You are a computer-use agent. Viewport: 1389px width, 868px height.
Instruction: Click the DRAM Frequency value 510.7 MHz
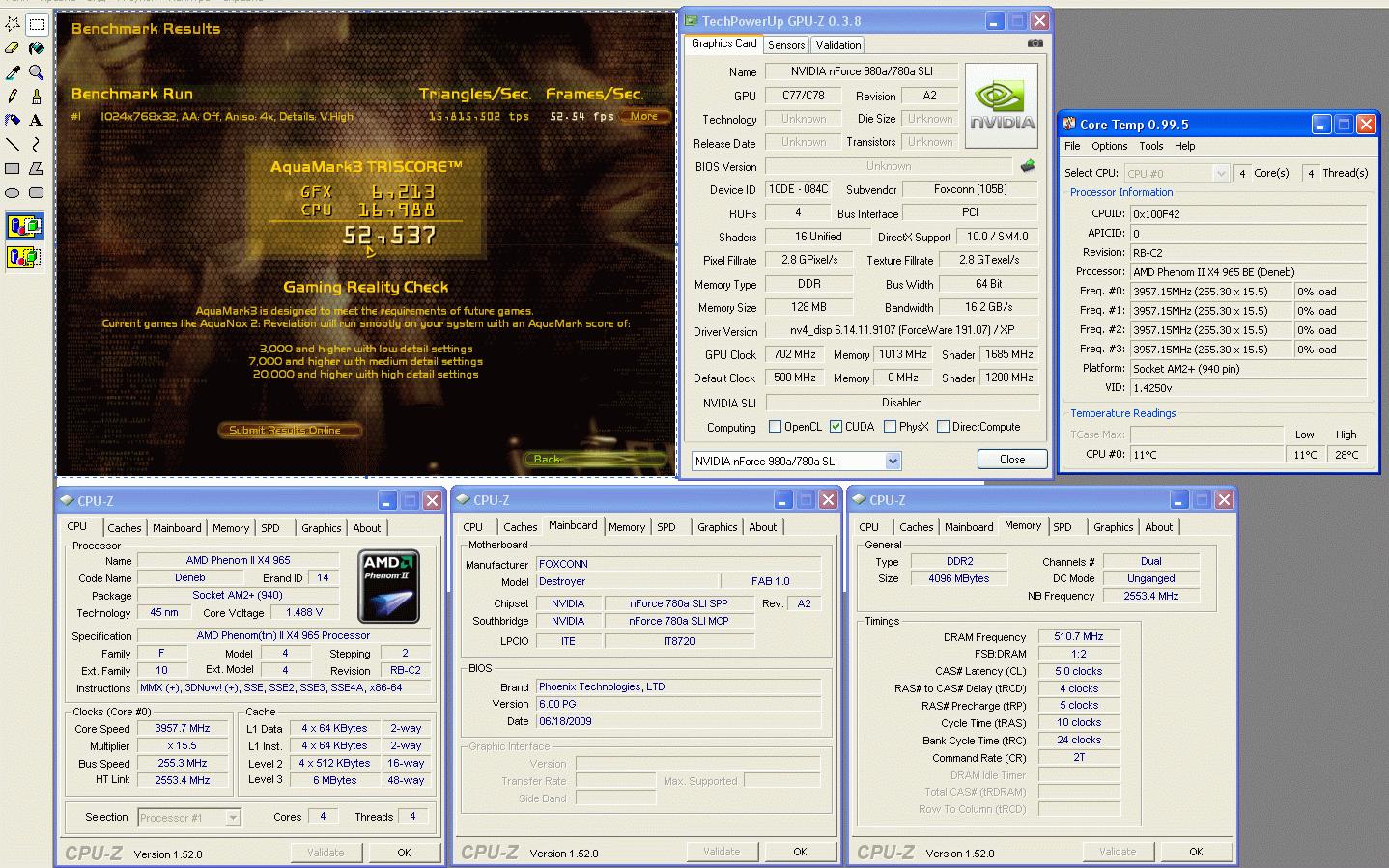coord(1079,637)
